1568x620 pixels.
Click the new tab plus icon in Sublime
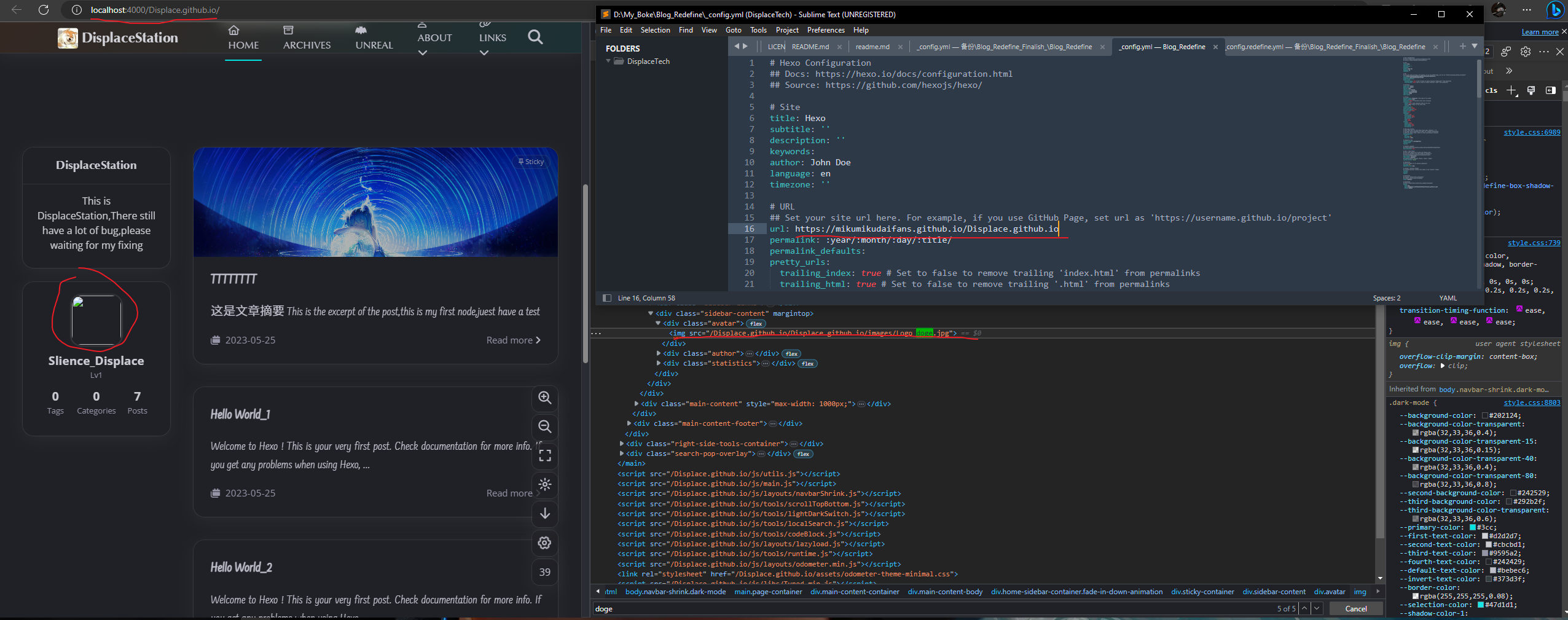click(x=1462, y=46)
